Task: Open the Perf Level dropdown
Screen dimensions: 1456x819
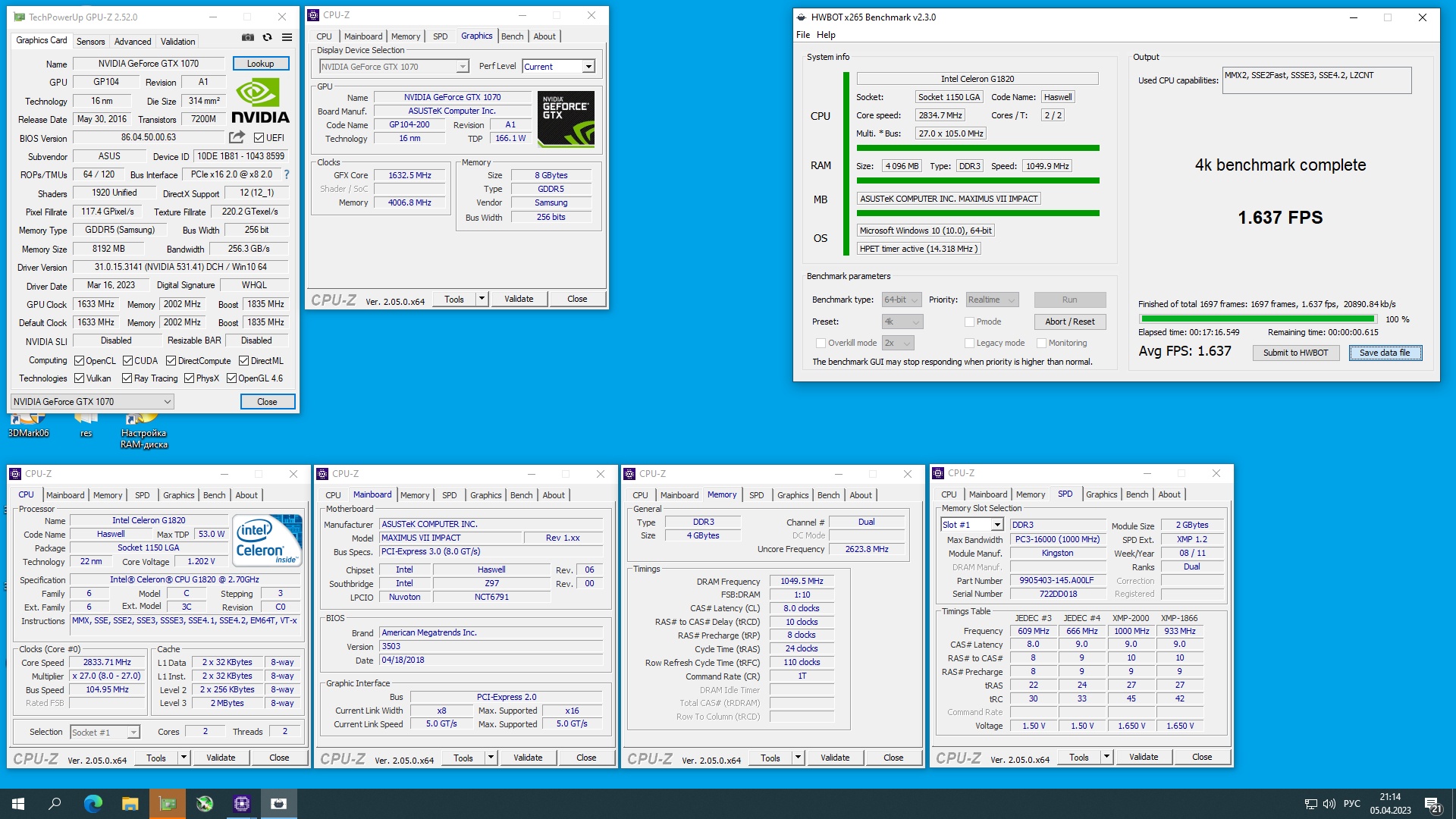Action: point(558,67)
